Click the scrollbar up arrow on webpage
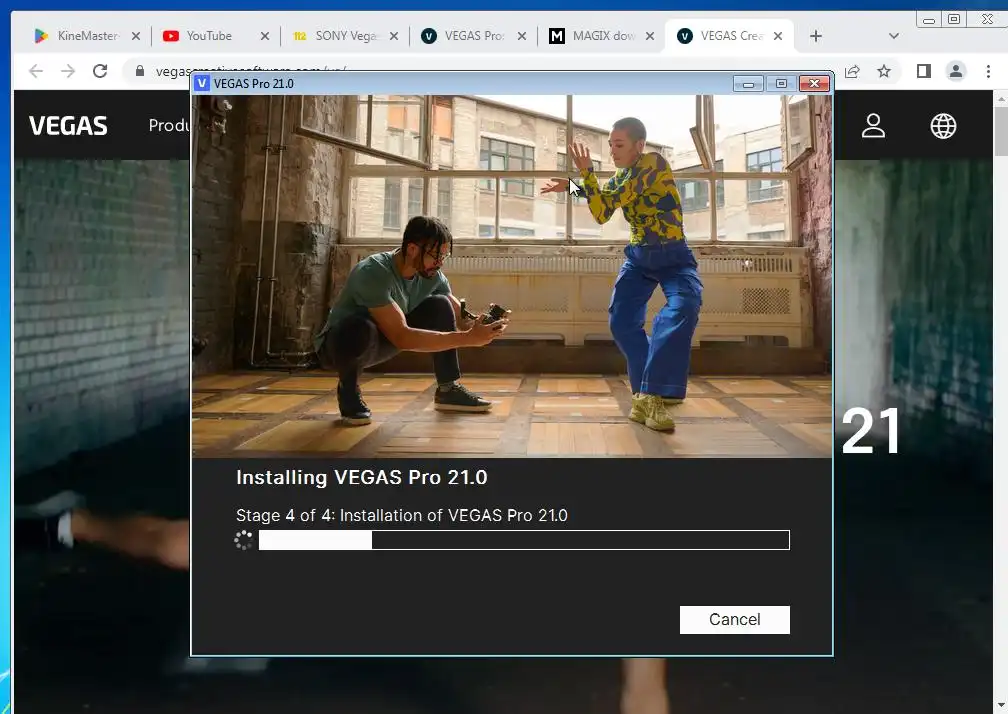This screenshot has width=1008, height=714. 1001,98
